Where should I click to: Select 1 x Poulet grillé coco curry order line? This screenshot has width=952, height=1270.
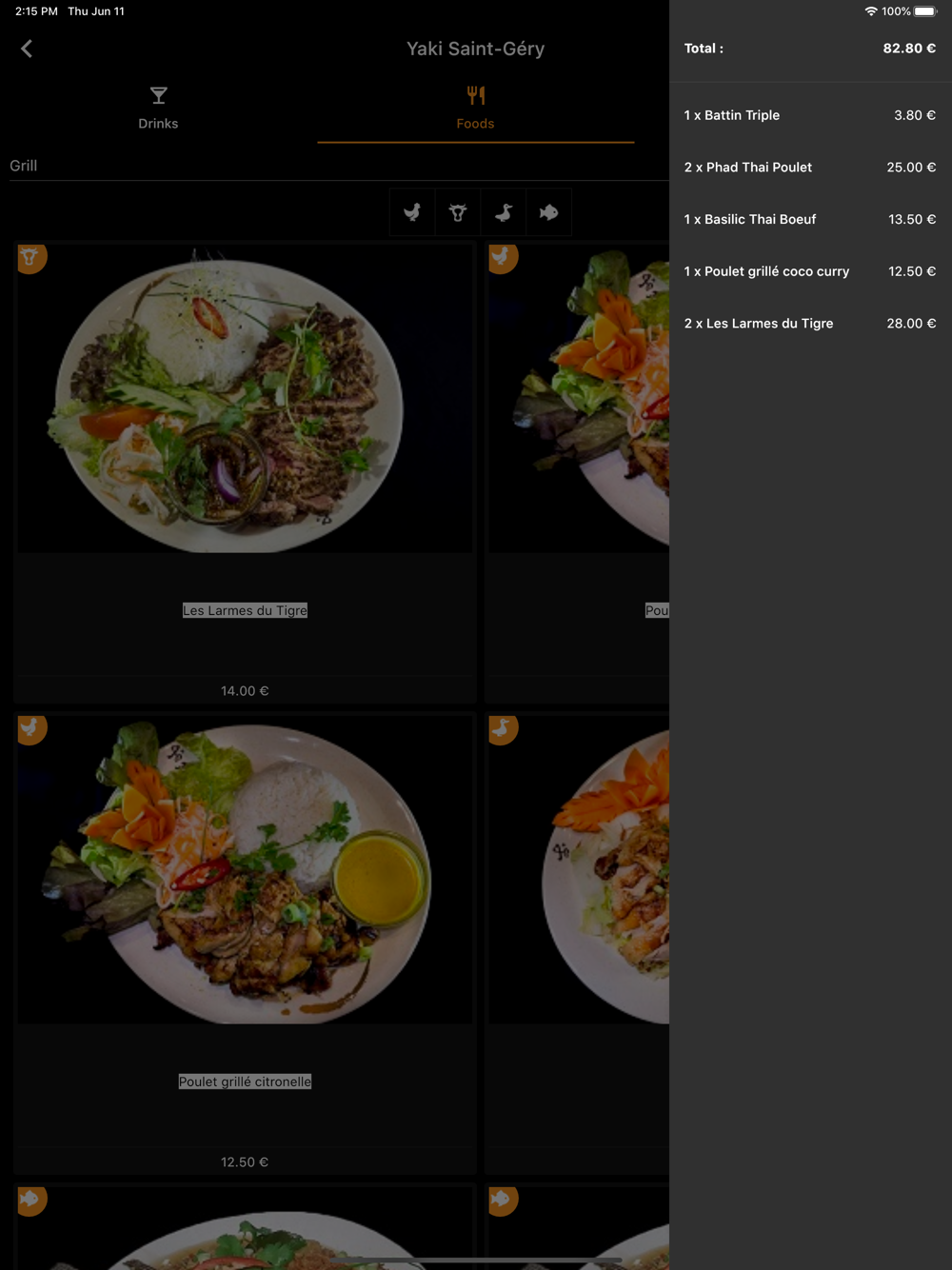810,271
